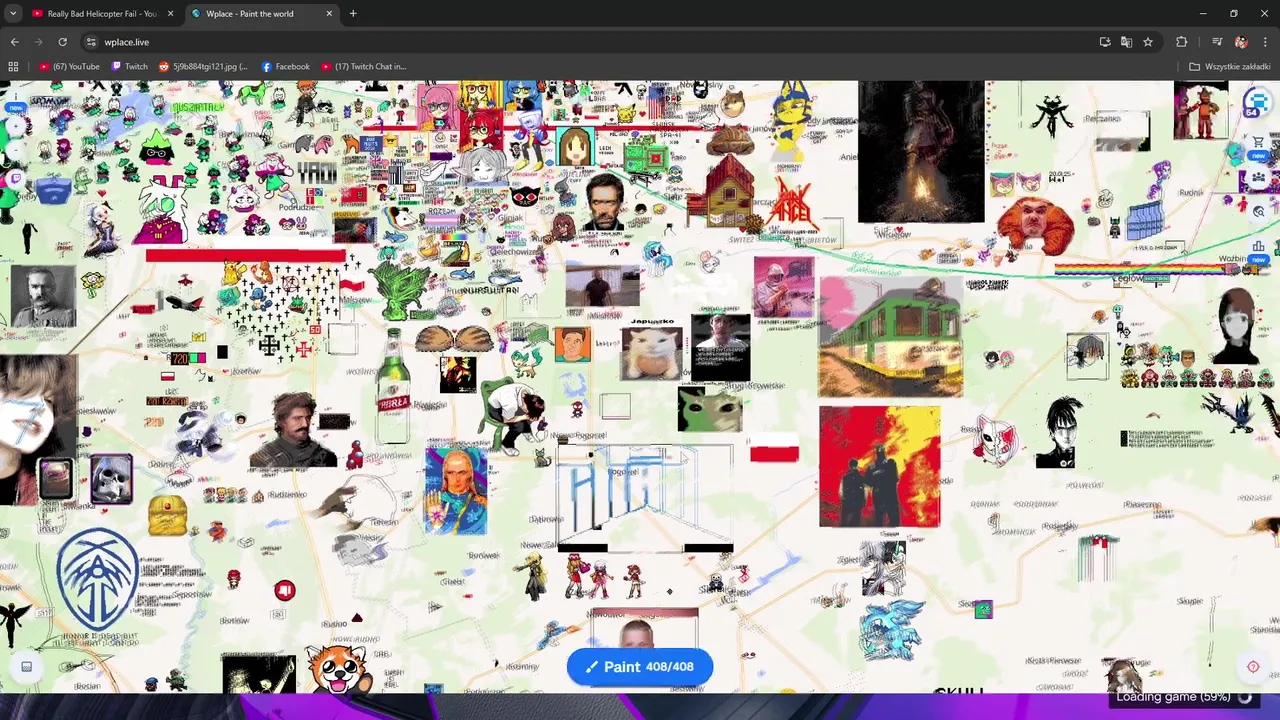Open the leaderboard bar chart icon
This screenshot has height=720, width=1280.
[1259, 246]
